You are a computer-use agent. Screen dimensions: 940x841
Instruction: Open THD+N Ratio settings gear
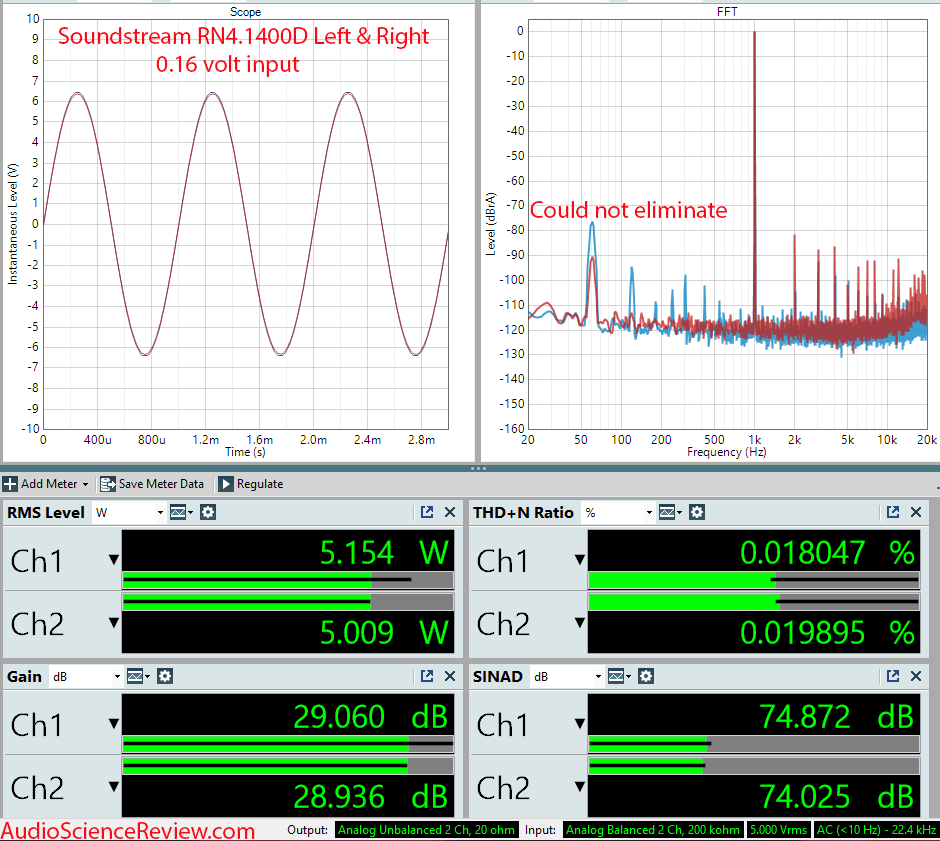(x=697, y=512)
